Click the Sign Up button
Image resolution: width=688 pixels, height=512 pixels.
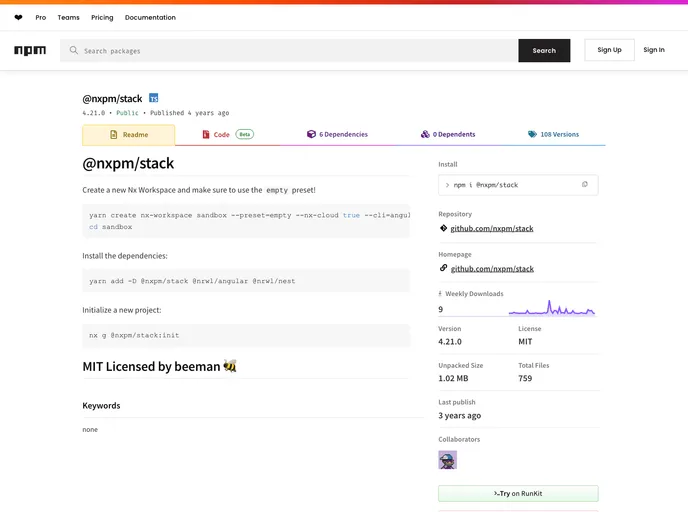[609, 50]
